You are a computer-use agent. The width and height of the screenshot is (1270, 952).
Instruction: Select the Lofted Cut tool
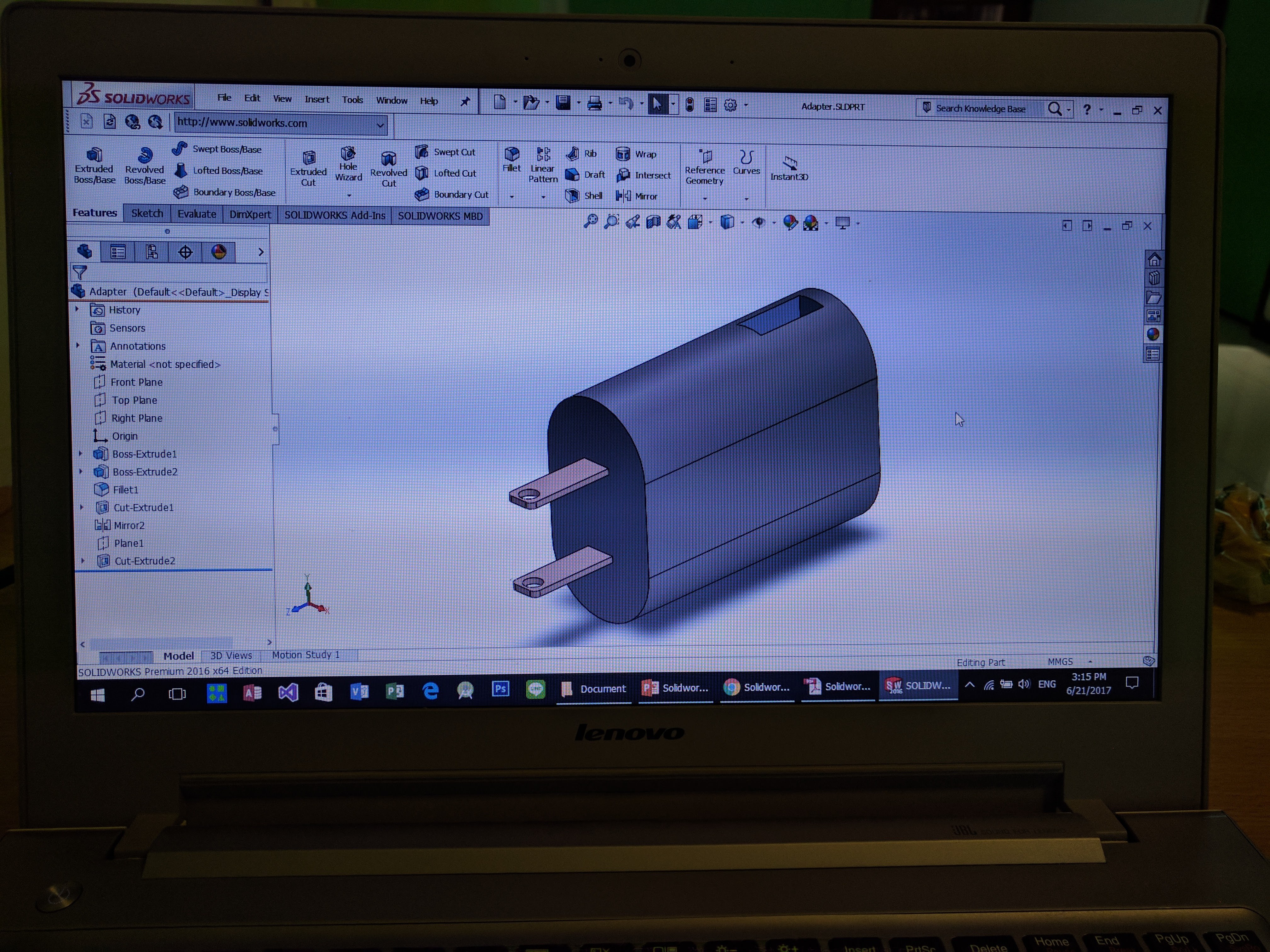[x=445, y=173]
